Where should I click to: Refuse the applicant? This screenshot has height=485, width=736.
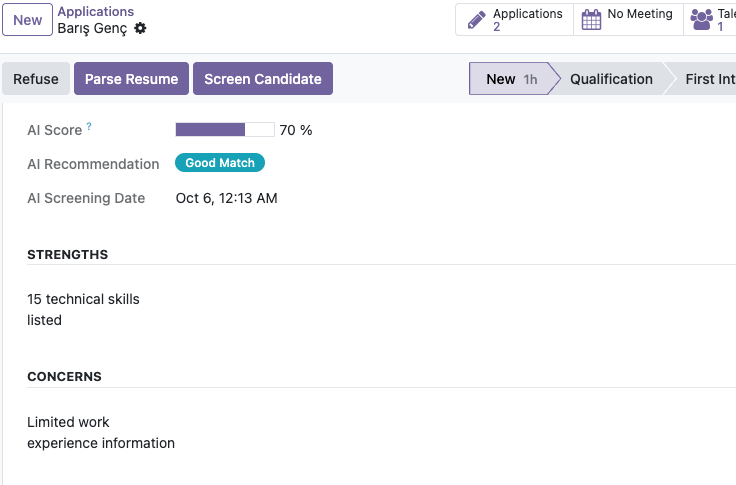tap(36, 79)
